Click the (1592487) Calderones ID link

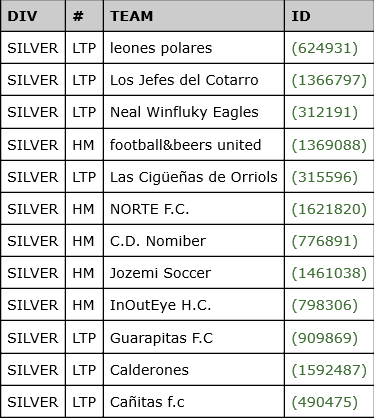coord(329,370)
